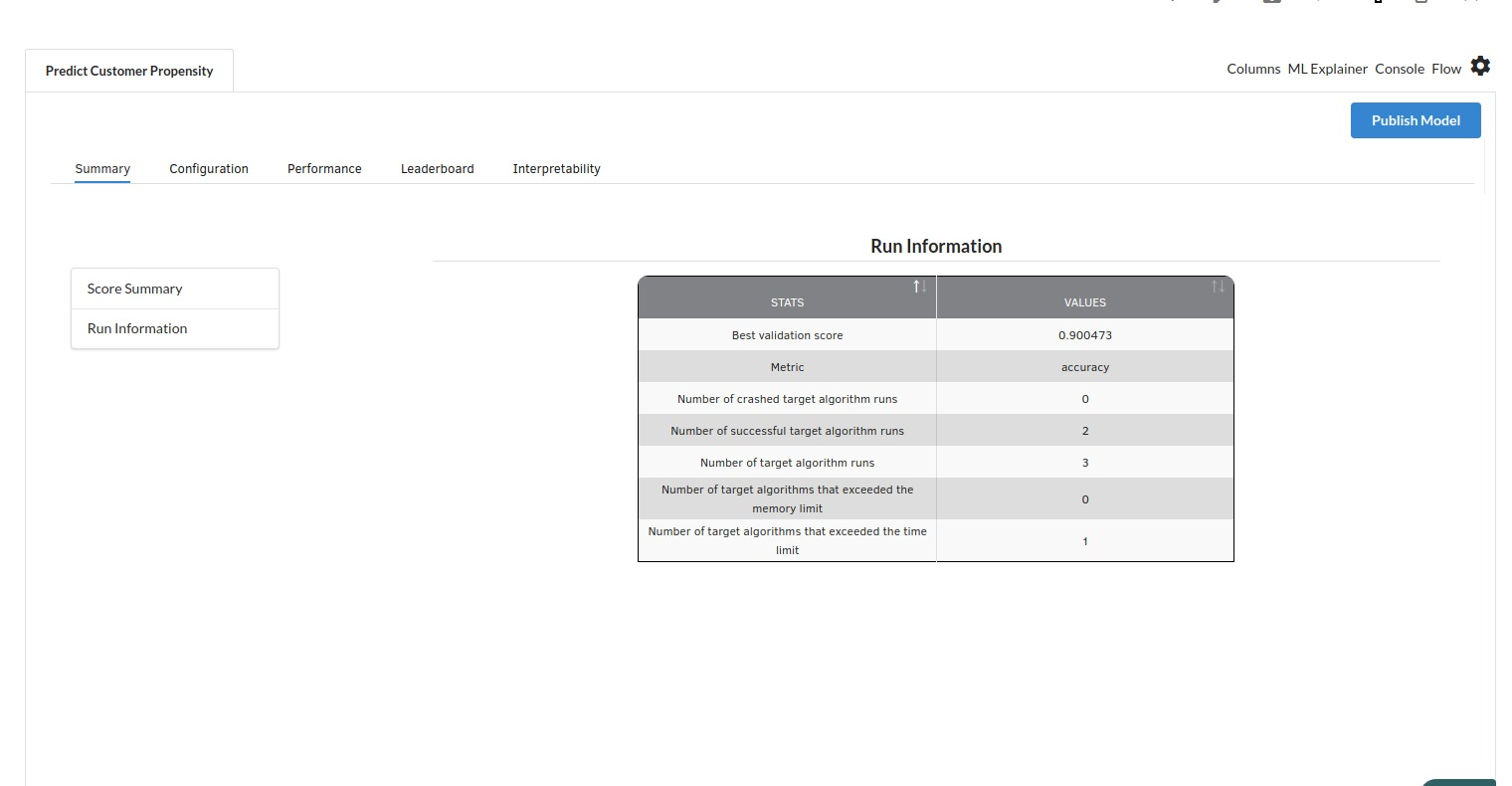
Task: Click the green widget at bottom right
Action: pyautogui.click(x=1462, y=781)
